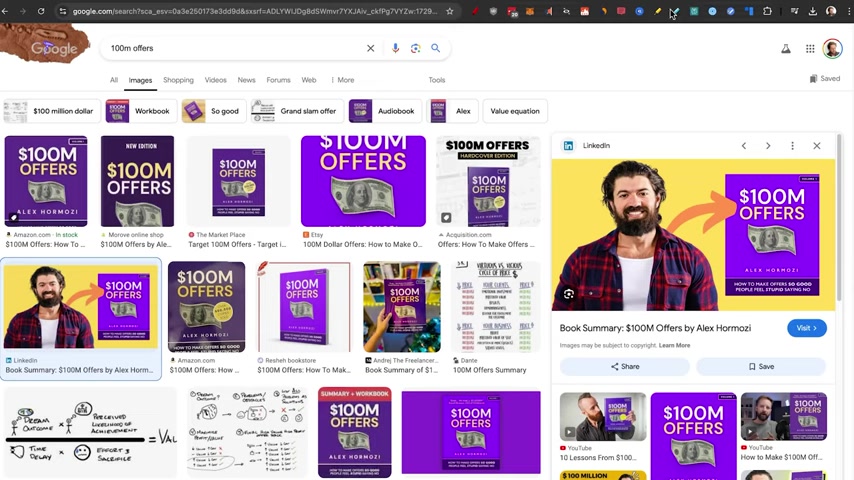The width and height of the screenshot is (854, 480).
Task: Click the Lens icon on the preview image
Action: [x=569, y=294]
